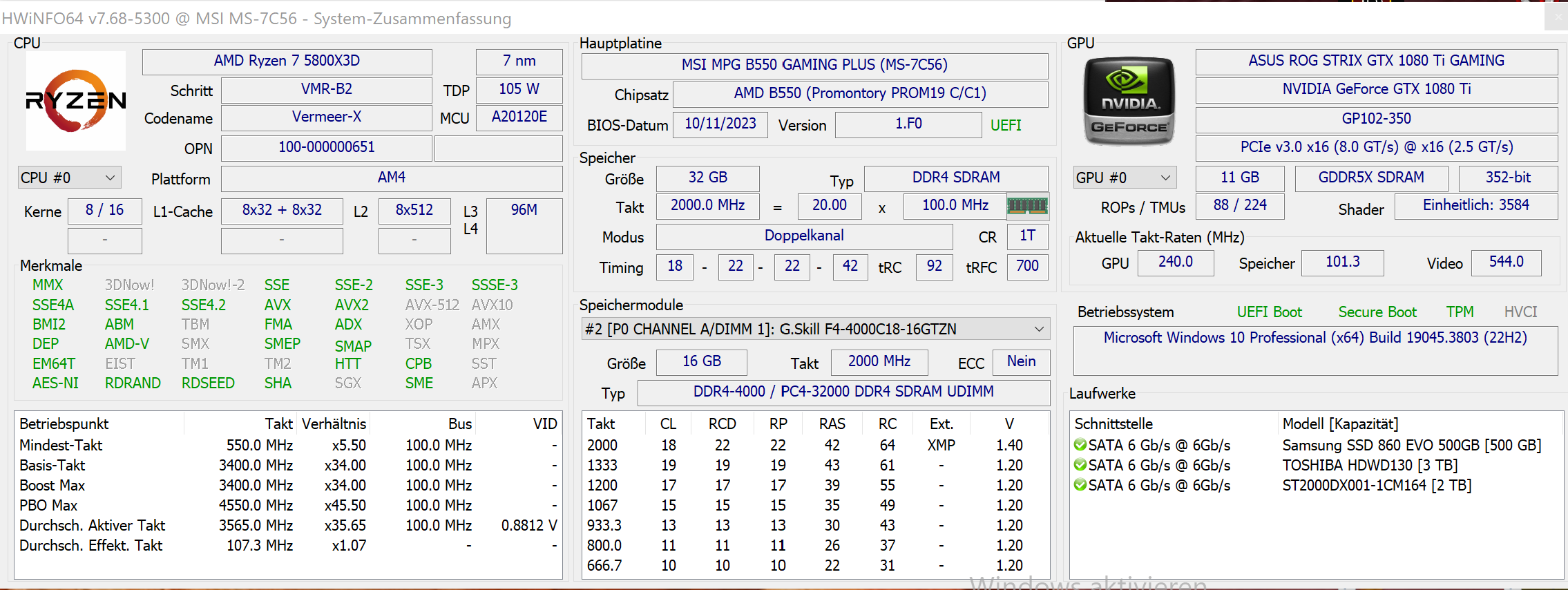Click the TPM label

1460,312
